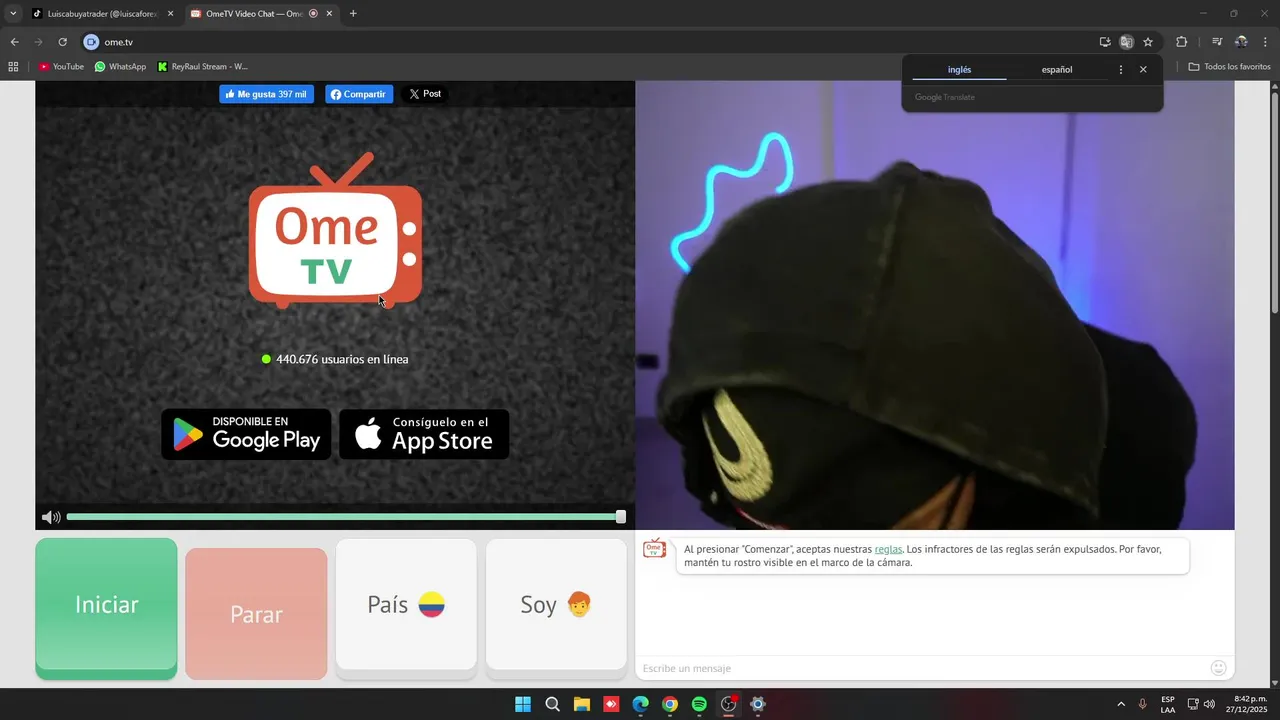Open the Extensions puzzle icon
The width and height of the screenshot is (1280, 720).
coord(1181,42)
